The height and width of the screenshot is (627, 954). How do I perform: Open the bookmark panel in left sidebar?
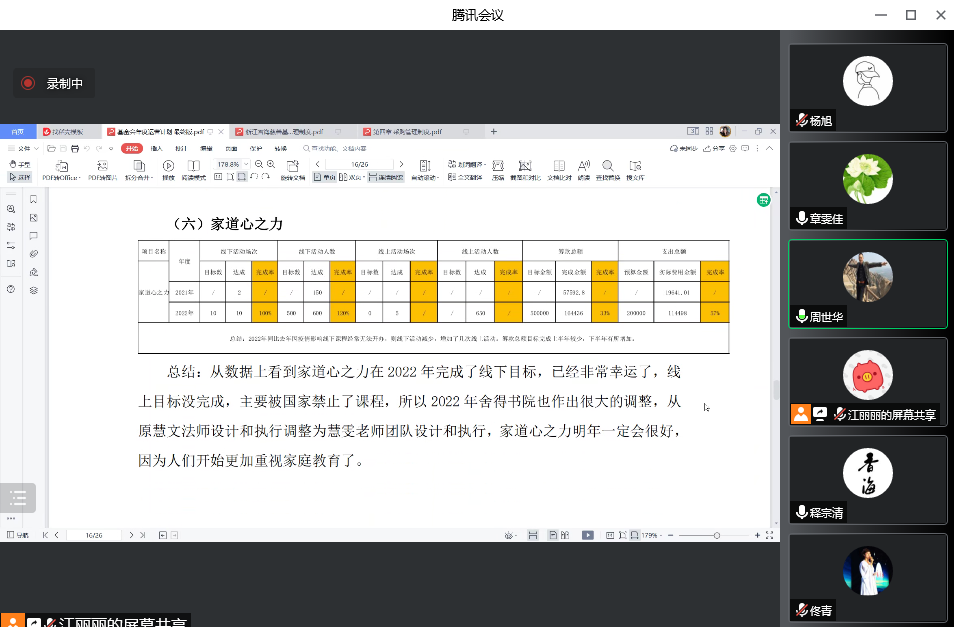pos(33,199)
